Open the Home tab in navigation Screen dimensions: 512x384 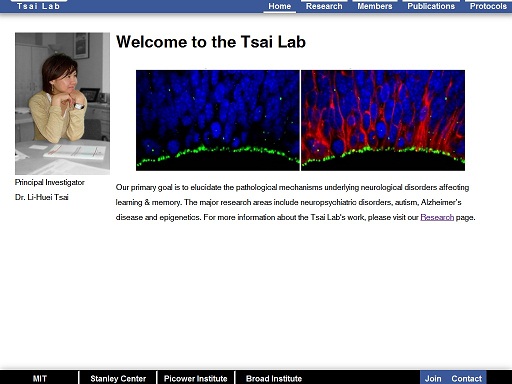pyautogui.click(x=279, y=6)
